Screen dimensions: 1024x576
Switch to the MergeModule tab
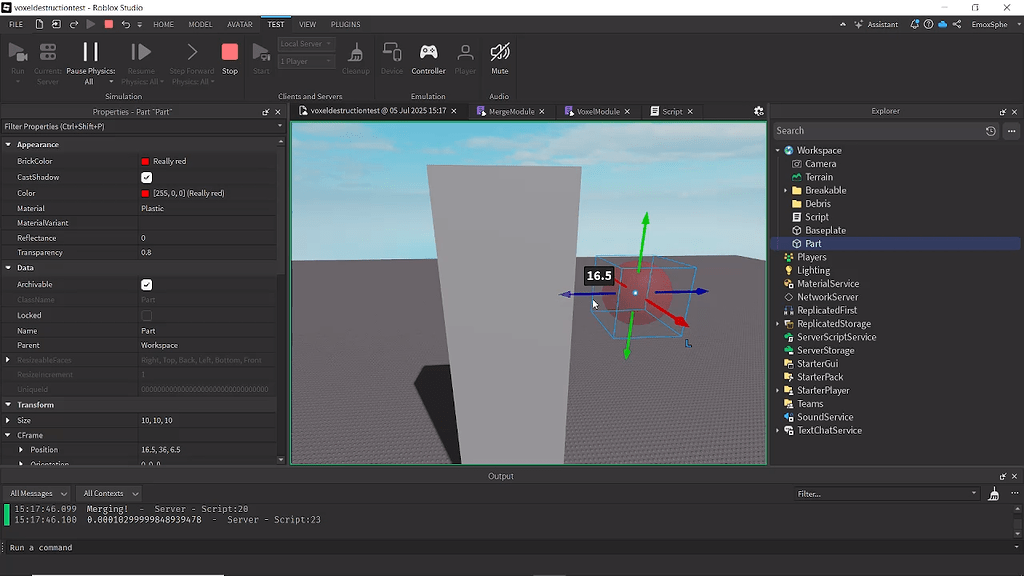click(511, 111)
